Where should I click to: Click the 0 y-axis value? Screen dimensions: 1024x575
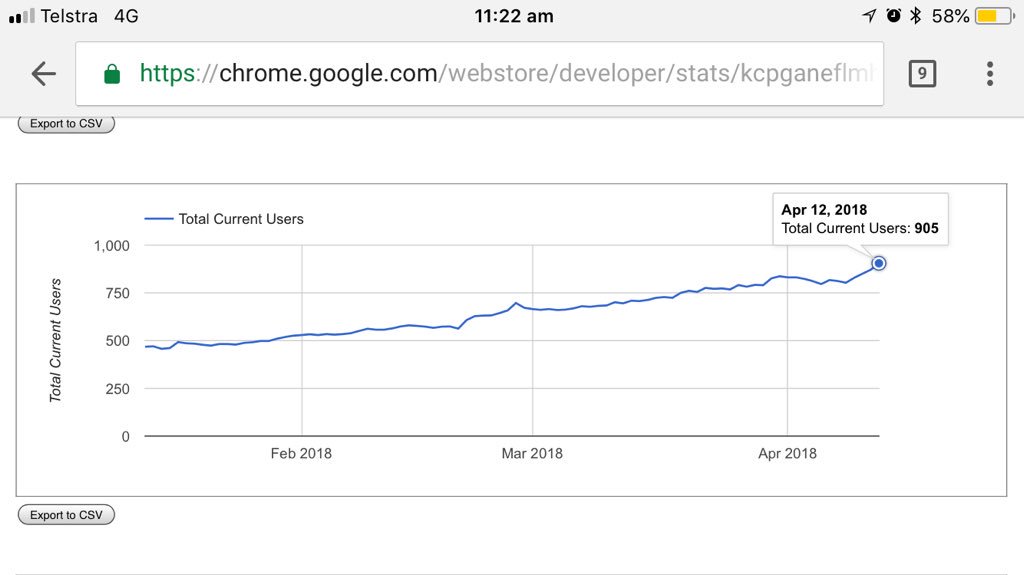pos(125,436)
